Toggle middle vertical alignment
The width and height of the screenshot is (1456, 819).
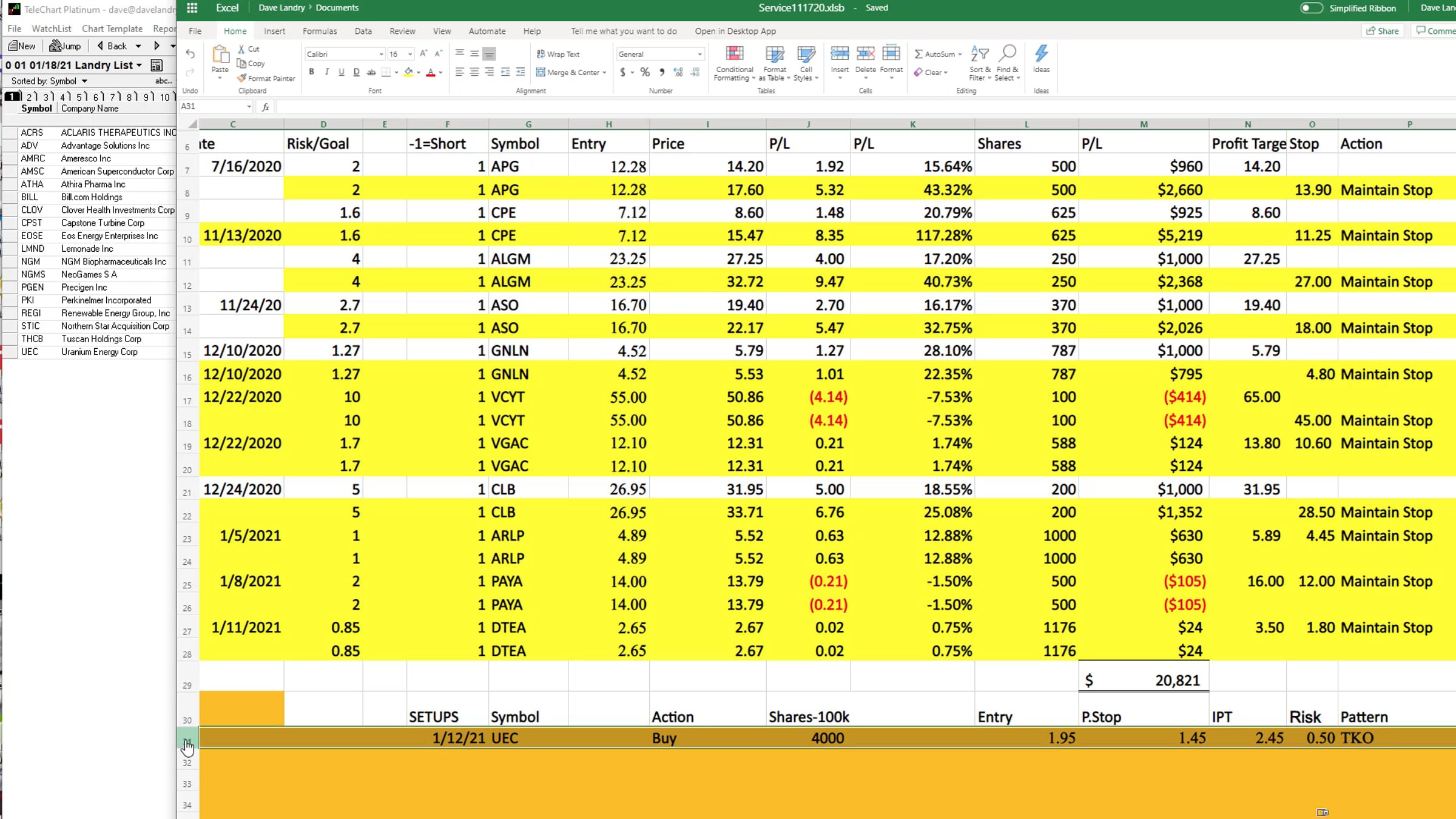point(474,53)
